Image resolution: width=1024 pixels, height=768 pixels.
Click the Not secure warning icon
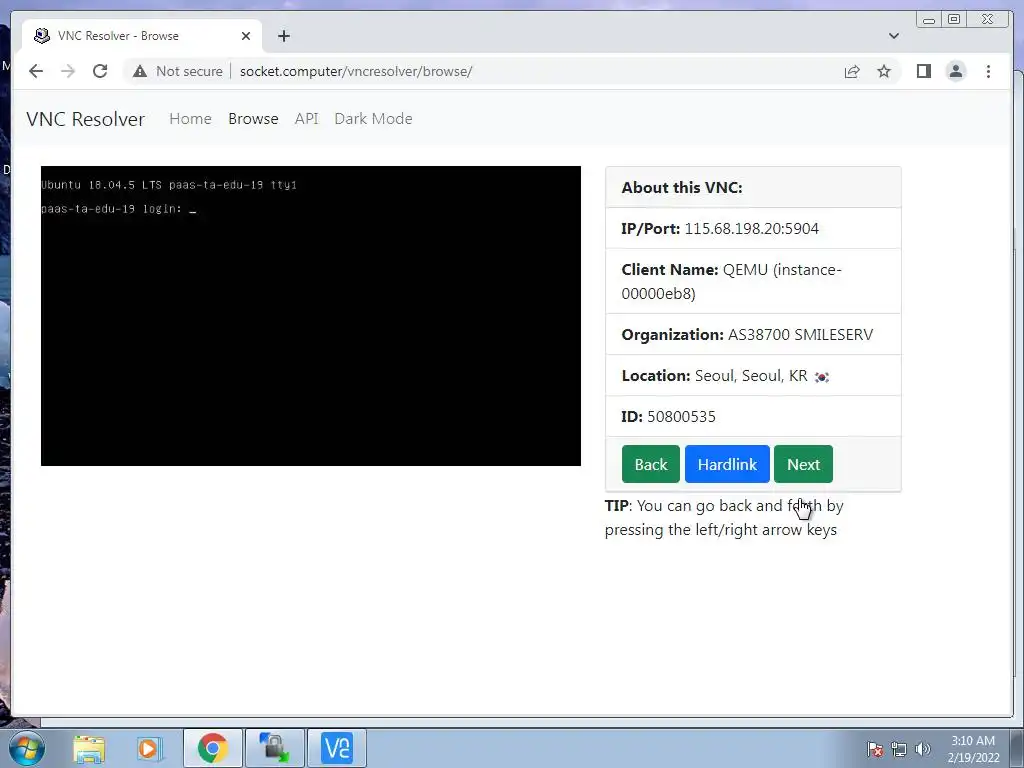click(140, 71)
